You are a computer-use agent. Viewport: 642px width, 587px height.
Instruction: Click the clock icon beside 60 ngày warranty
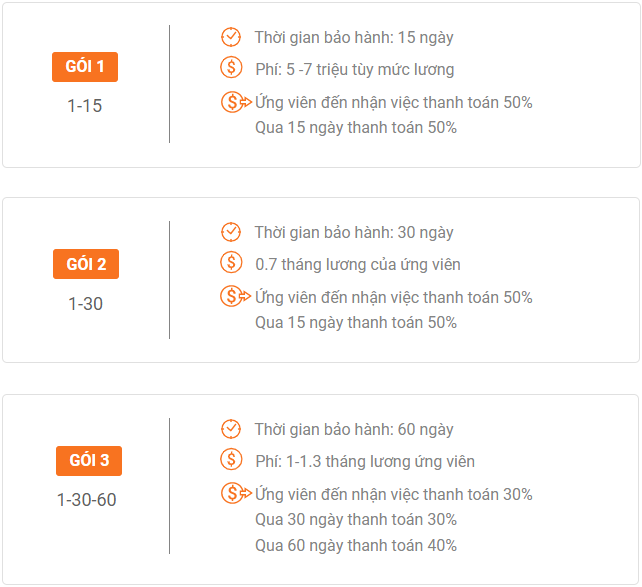click(231, 429)
